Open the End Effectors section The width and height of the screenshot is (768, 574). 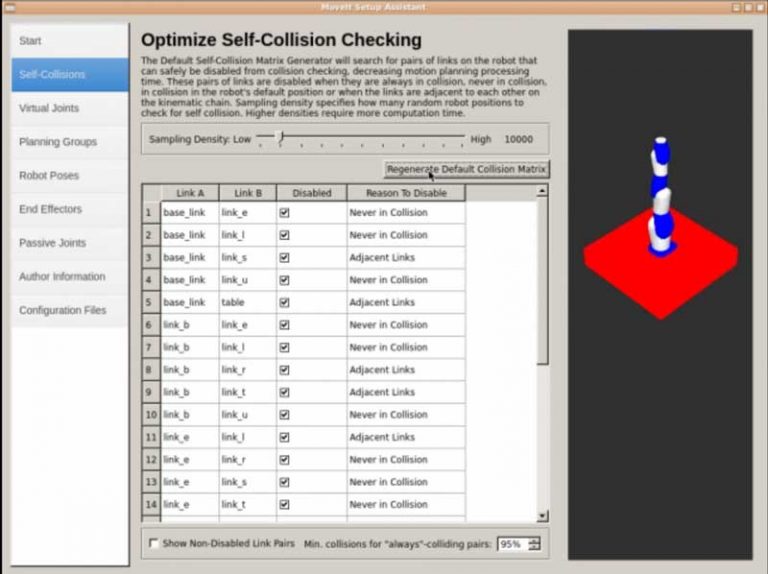[x=70, y=209]
